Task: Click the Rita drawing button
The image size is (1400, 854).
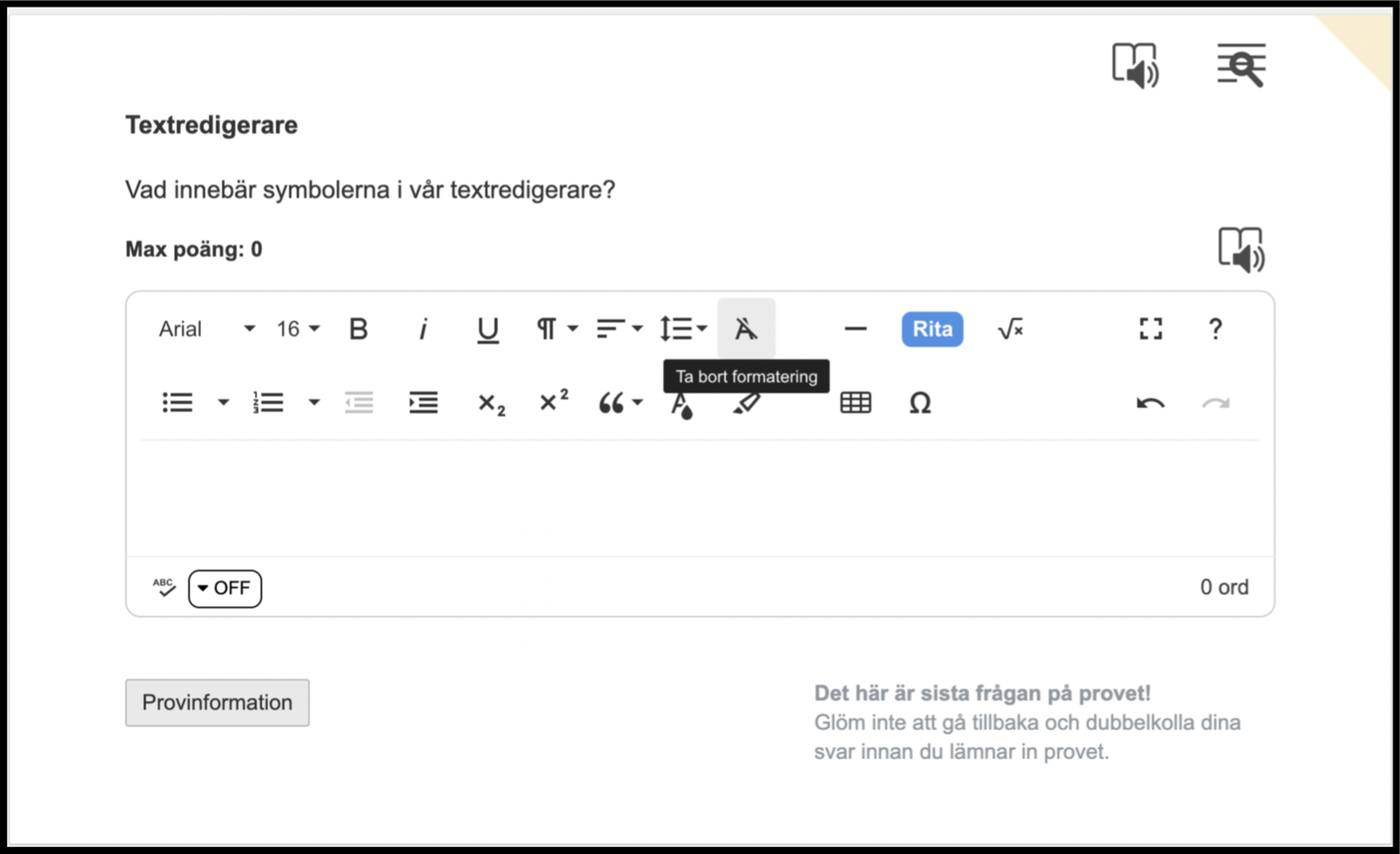Action: click(x=932, y=329)
